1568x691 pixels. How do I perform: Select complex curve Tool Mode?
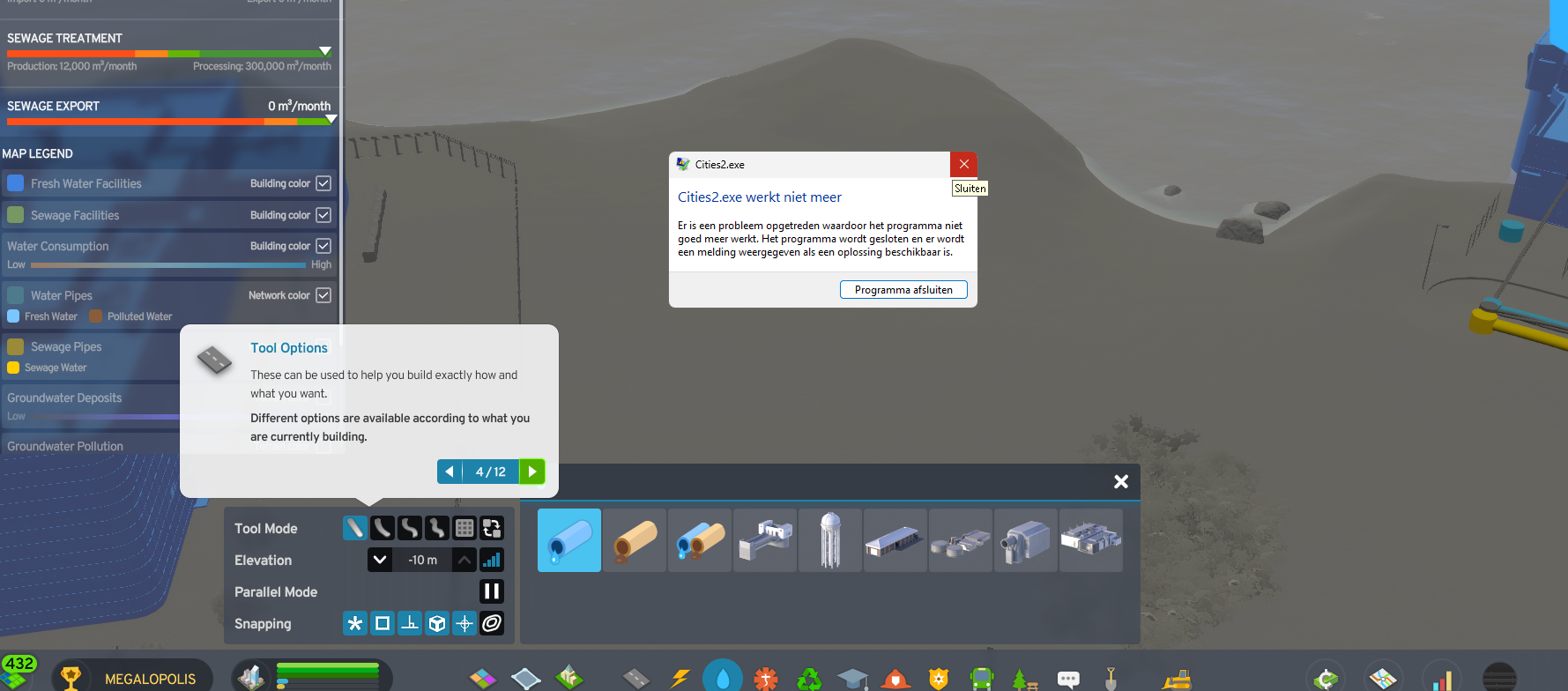pos(410,528)
